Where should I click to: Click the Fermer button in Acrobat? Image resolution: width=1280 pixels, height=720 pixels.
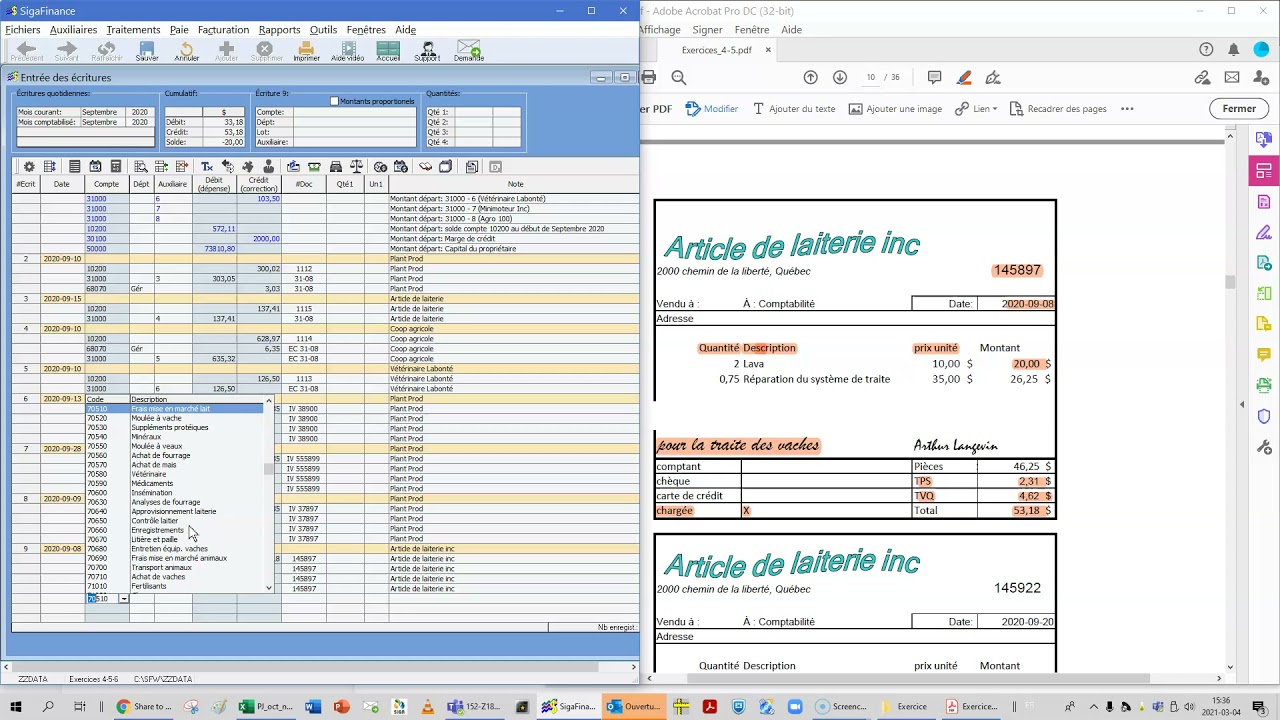[1239, 109]
